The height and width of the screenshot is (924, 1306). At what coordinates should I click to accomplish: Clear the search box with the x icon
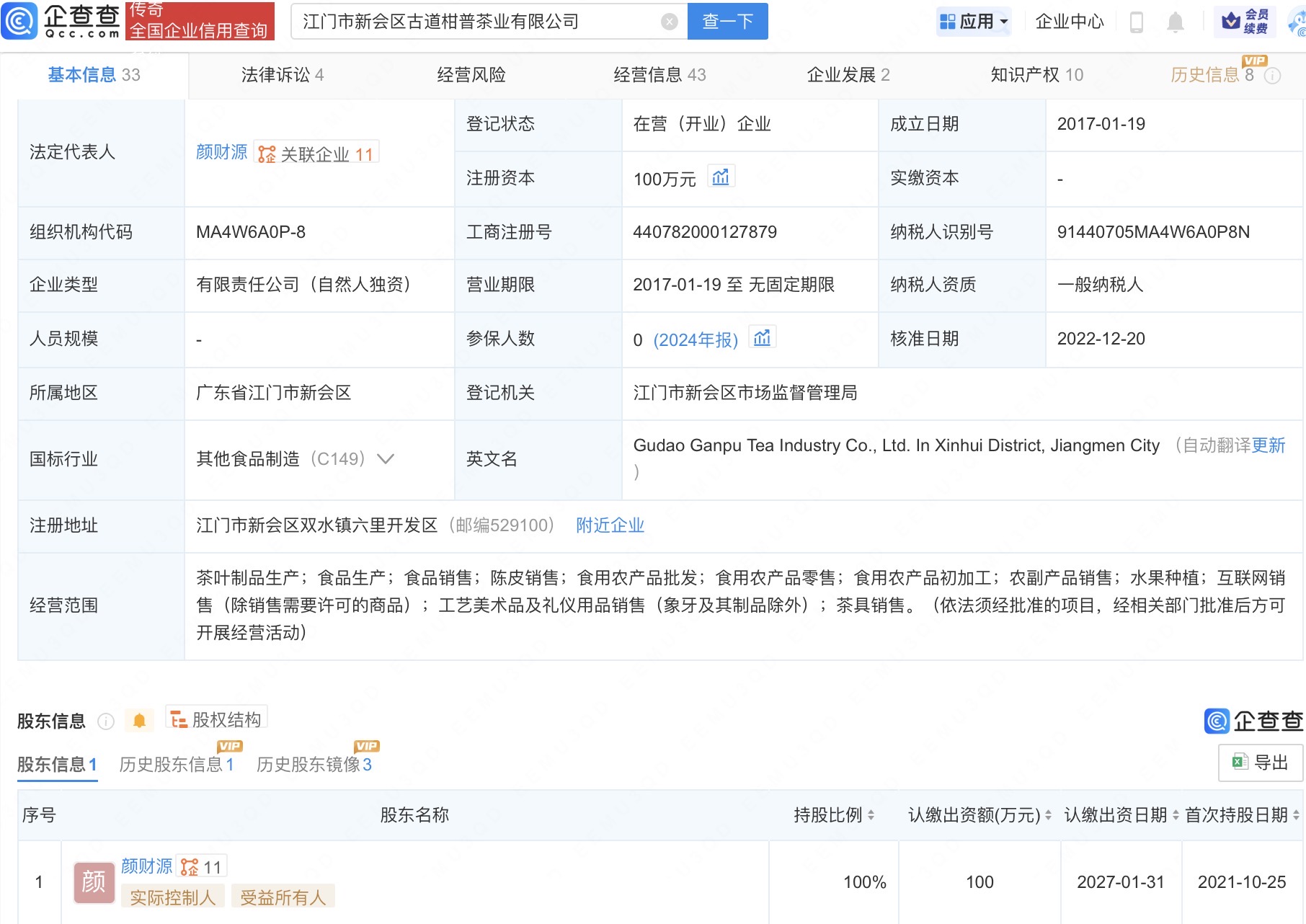[x=670, y=21]
